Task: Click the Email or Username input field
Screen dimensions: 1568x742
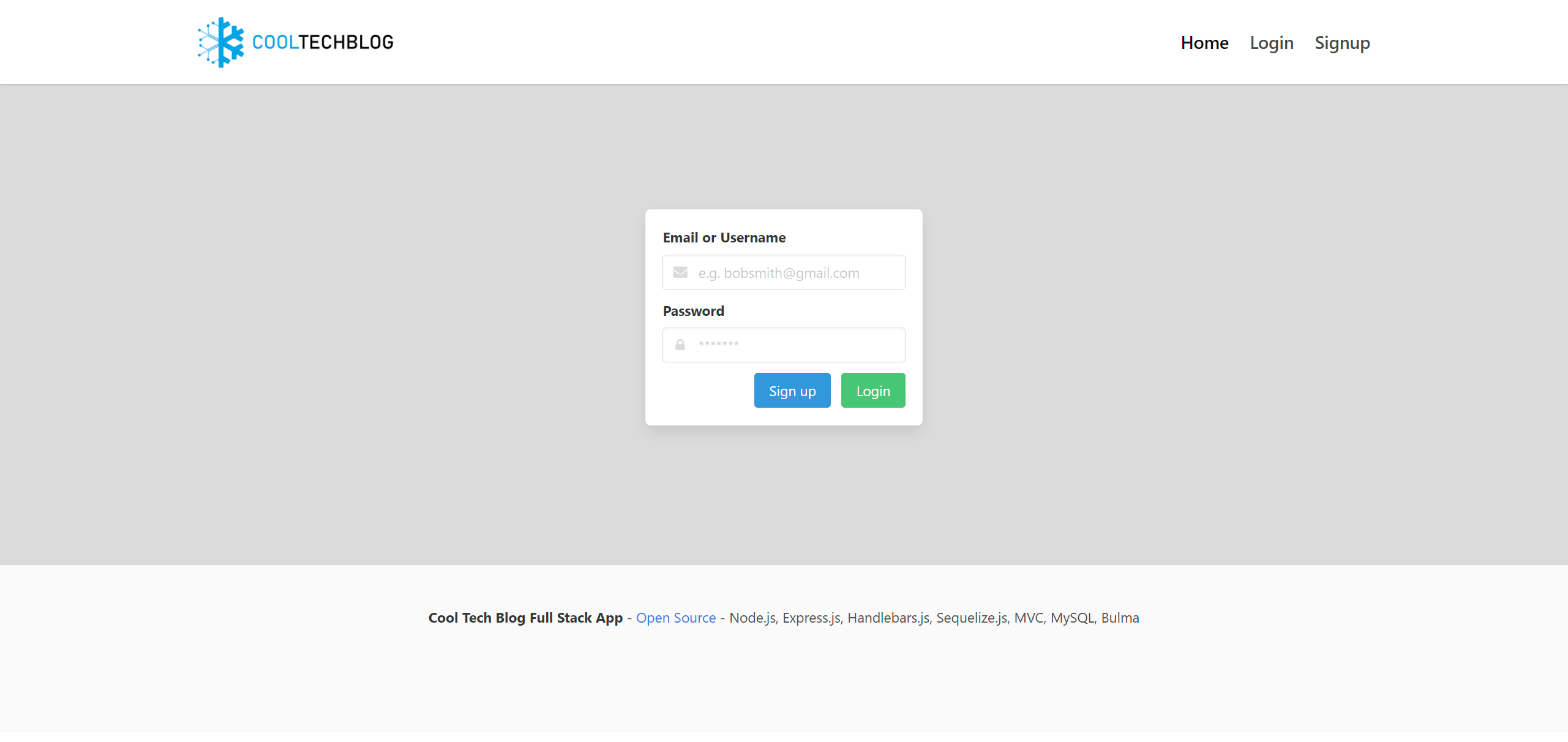Action: click(784, 272)
